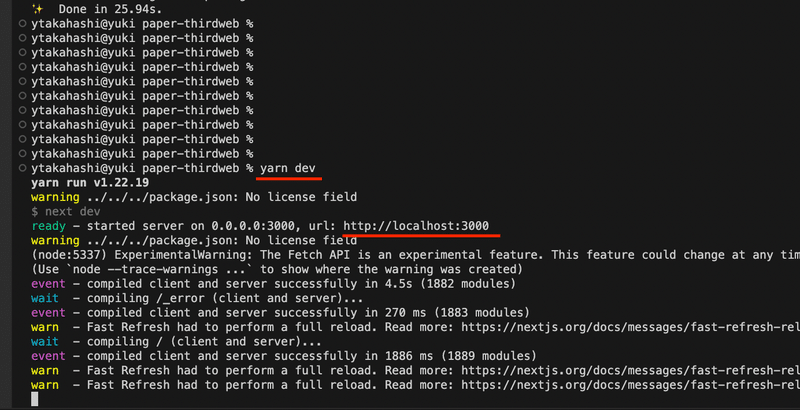The height and width of the screenshot is (410, 800).
Task: Click the '270 ms (1883 modules)' text
Action: point(458,313)
